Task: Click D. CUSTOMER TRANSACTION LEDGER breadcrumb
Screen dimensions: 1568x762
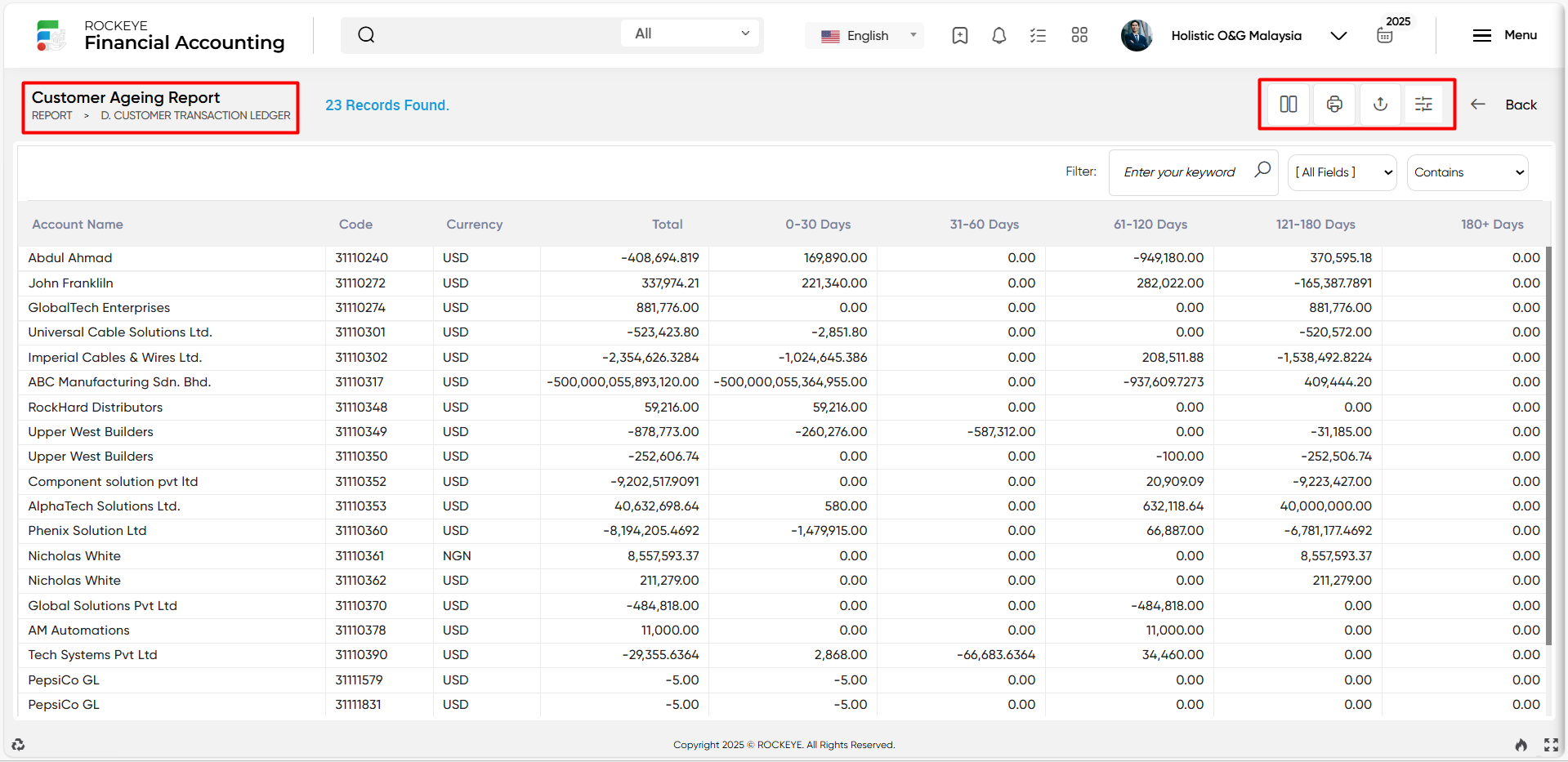Action: click(195, 115)
